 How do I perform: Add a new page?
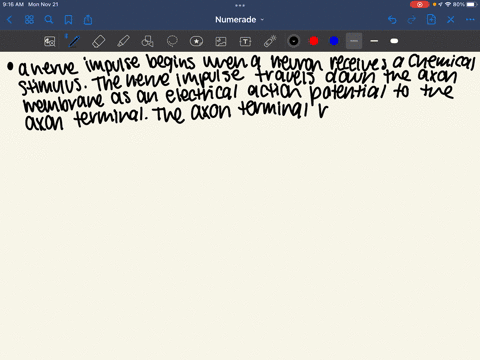coord(431,20)
